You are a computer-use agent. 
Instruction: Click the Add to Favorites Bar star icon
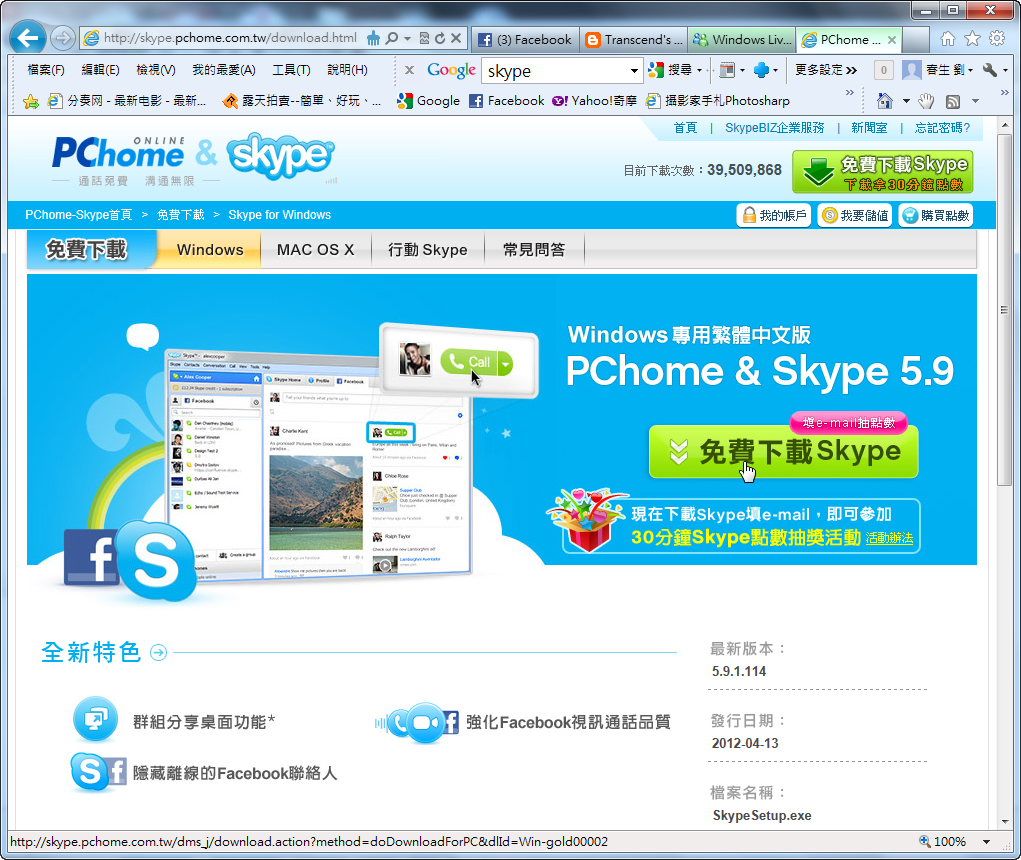(31, 101)
